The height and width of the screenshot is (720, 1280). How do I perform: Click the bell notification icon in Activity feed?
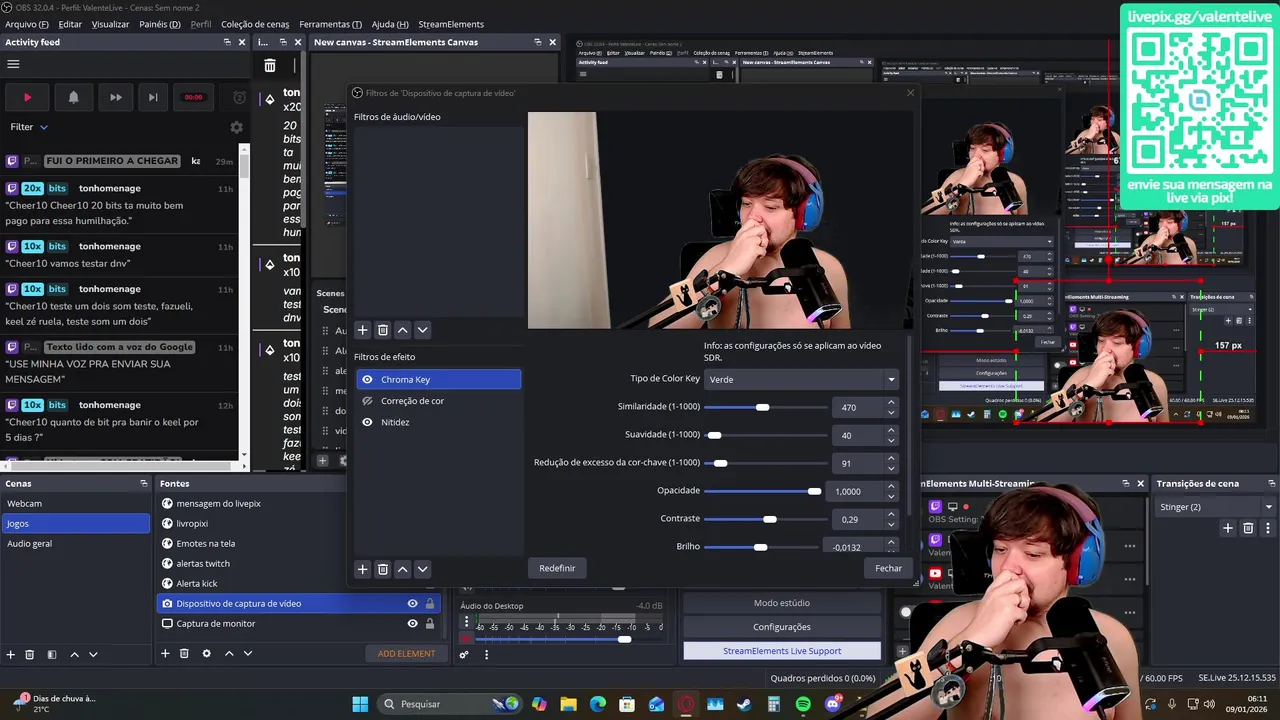click(x=73, y=97)
